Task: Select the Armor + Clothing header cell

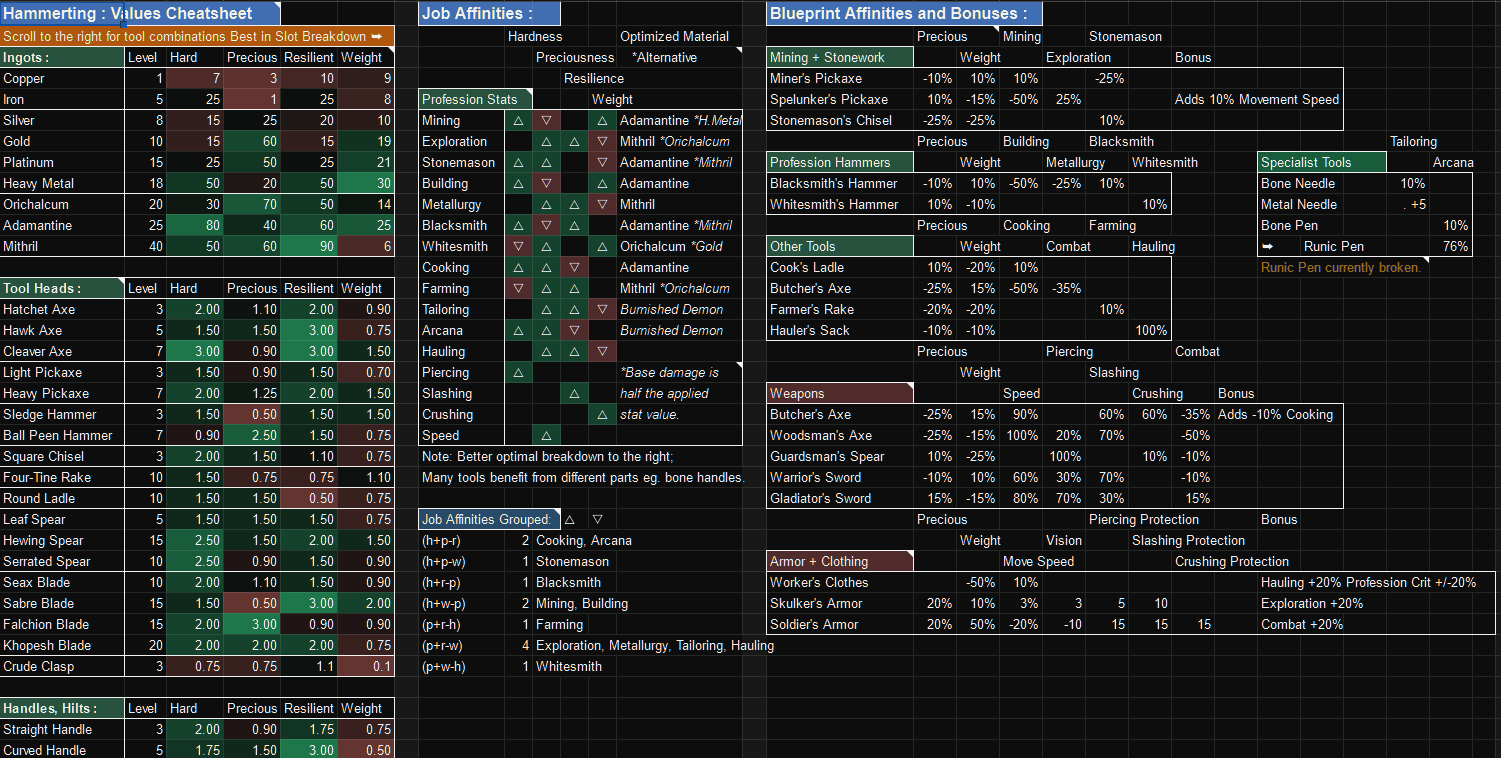Action: point(840,561)
